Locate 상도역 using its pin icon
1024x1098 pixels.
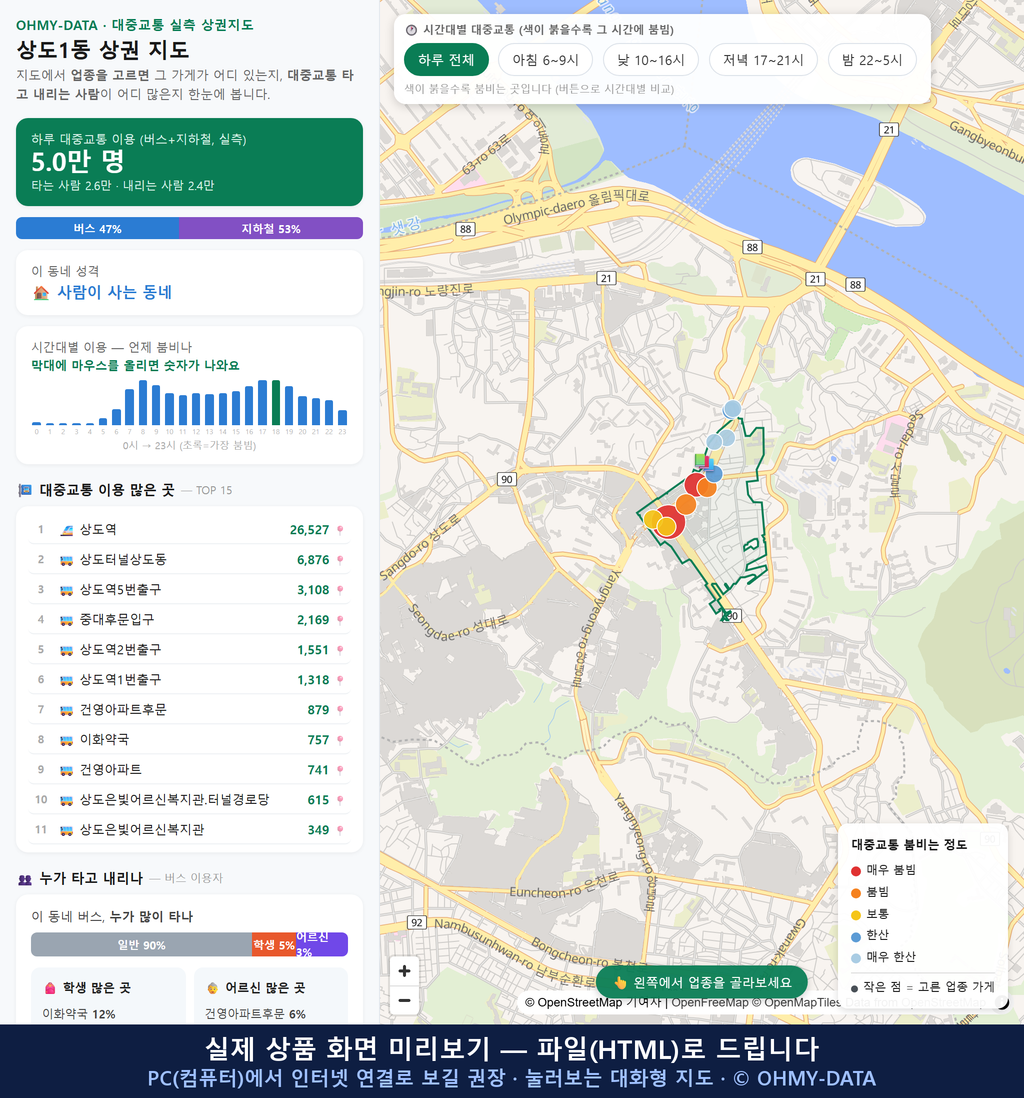tap(340, 530)
